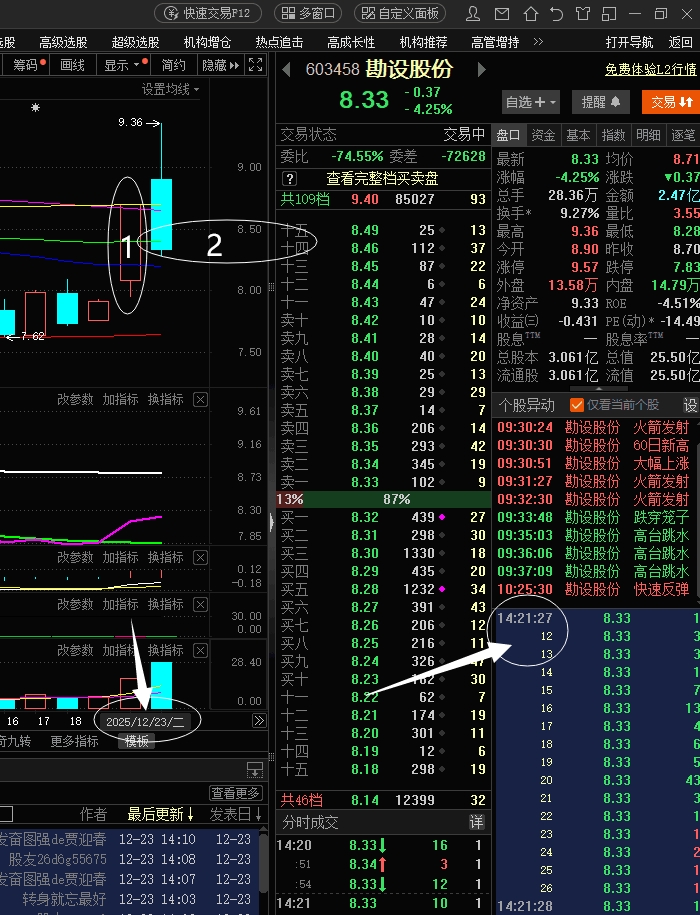
Task: Switch to the 基本 tab
Action: tap(578, 135)
